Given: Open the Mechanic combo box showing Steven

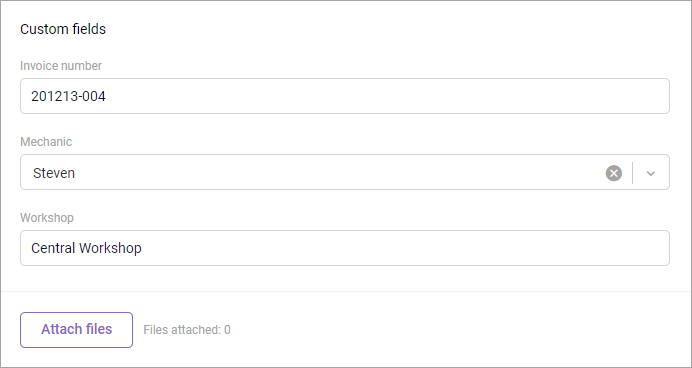Looking at the screenshot, I should (345, 172).
